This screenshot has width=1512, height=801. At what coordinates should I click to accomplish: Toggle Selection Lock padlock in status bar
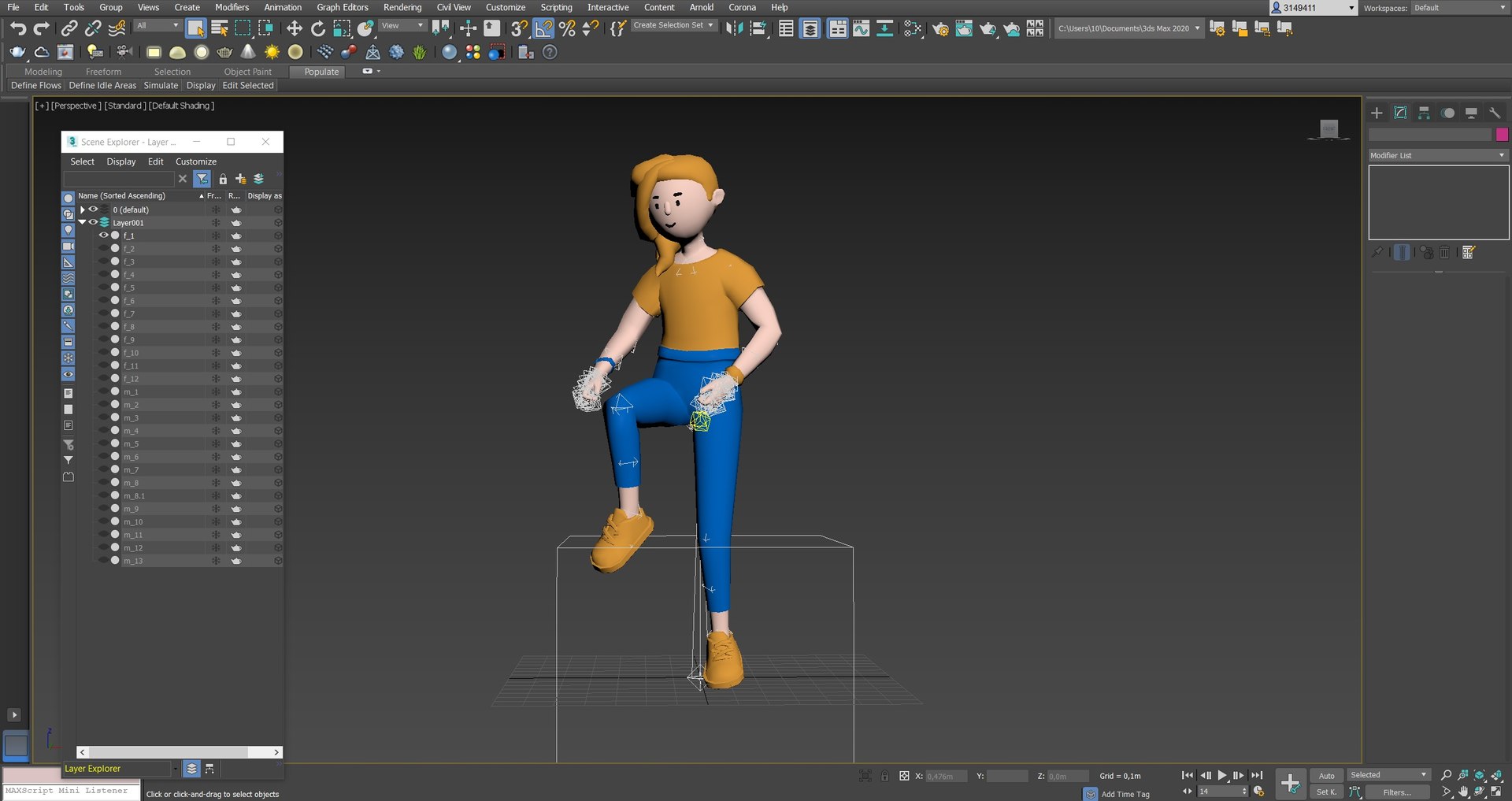[x=884, y=776]
